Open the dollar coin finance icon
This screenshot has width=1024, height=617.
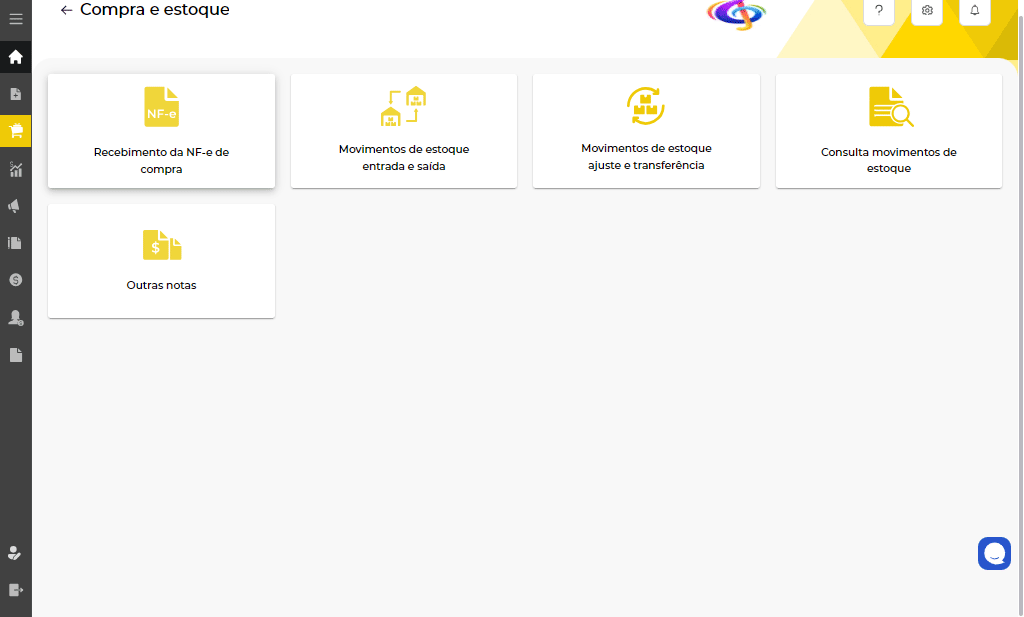16,280
